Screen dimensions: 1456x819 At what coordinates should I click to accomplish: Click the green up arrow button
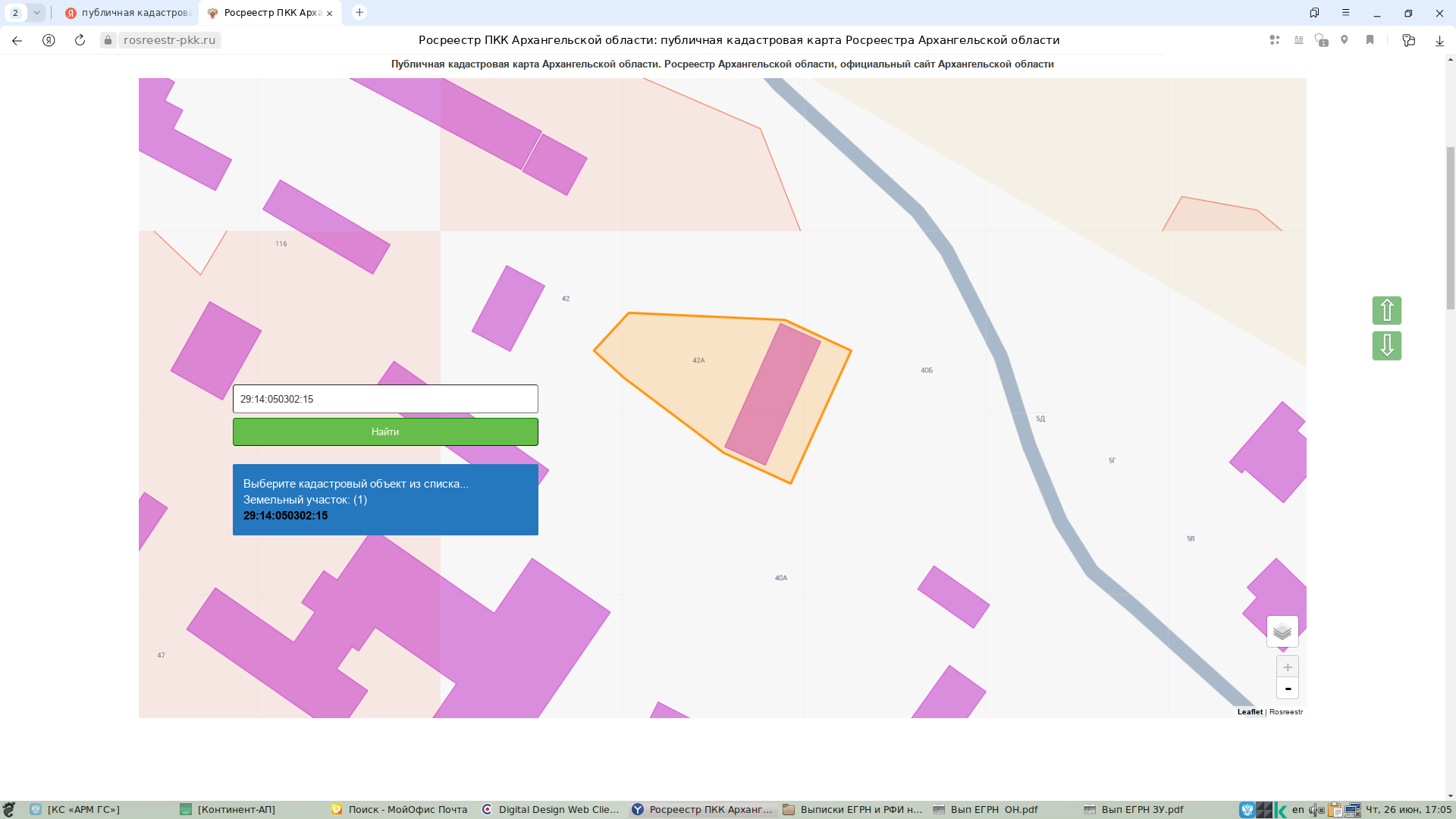1386,310
